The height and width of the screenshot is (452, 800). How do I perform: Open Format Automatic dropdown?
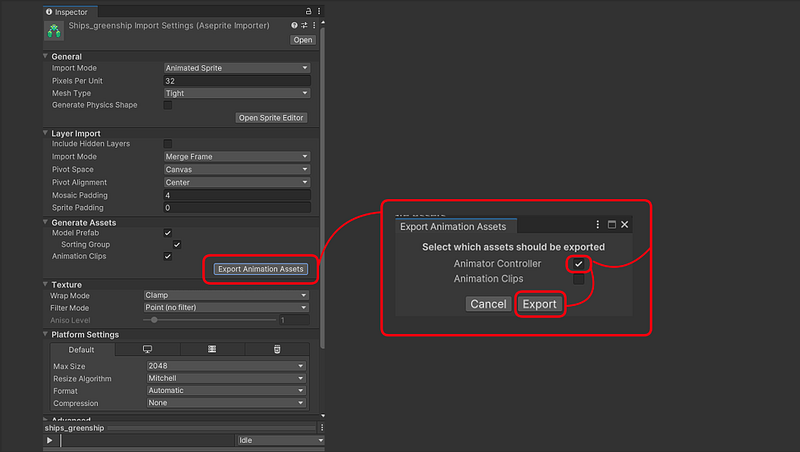[x=226, y=390]
